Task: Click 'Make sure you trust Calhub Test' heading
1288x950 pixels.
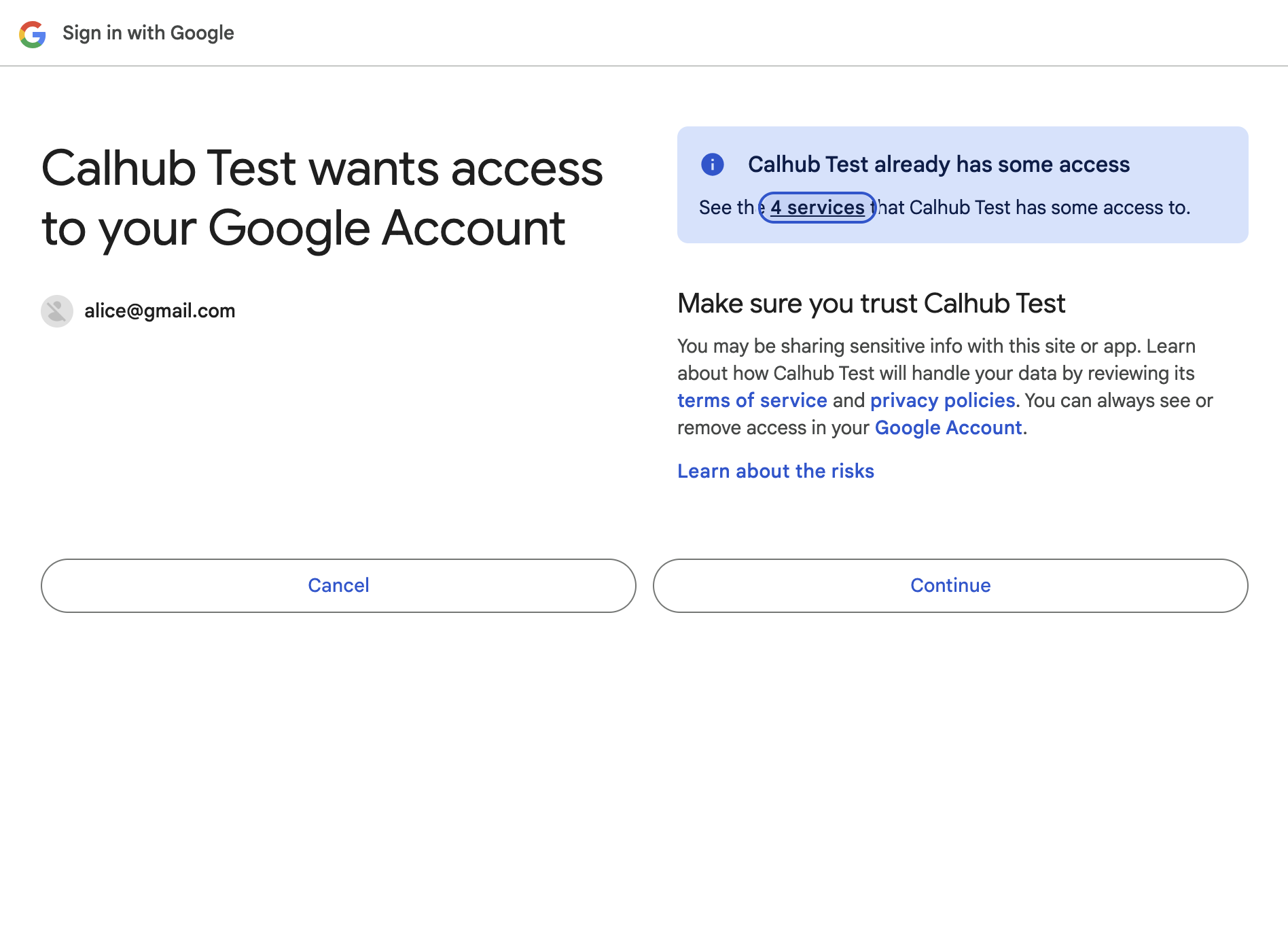Action: [x=872, y=304]
